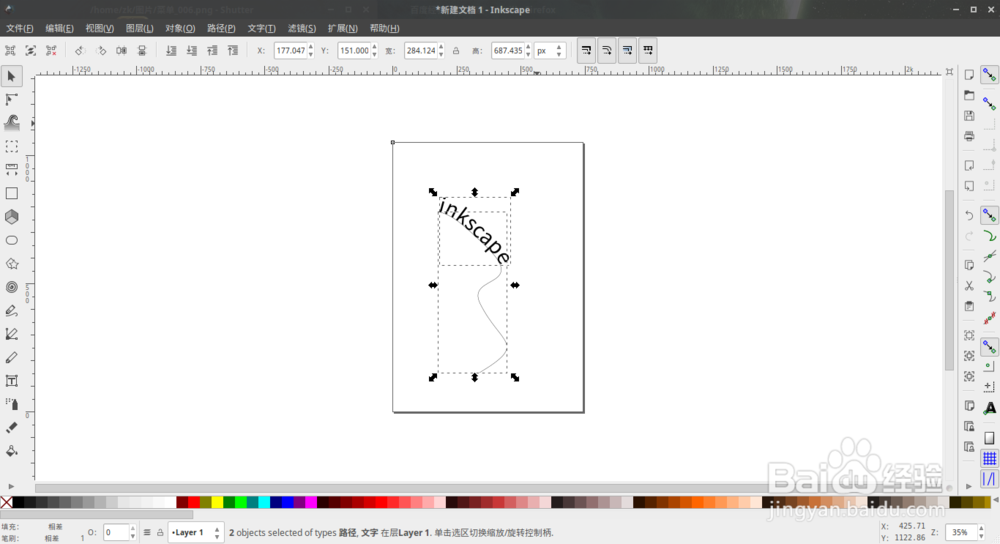Toggle move gradients with object button
Image resolution: width=1000 pixels, height=544 pixels.
pyautogui.click(x=627, y=50)
